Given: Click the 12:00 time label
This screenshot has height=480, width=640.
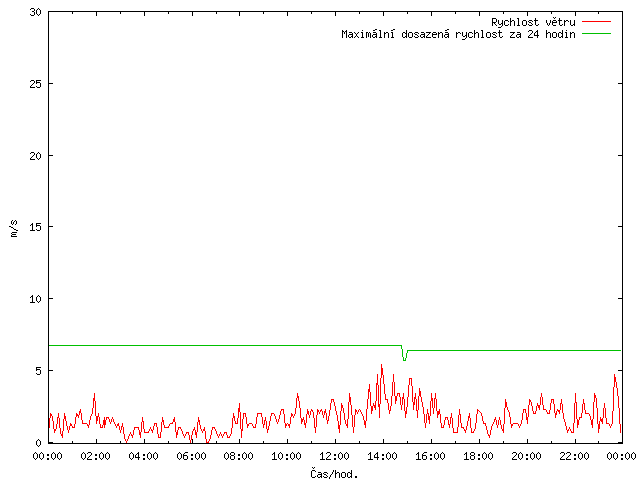Looking at the screenshot, I should click(334, 456).
